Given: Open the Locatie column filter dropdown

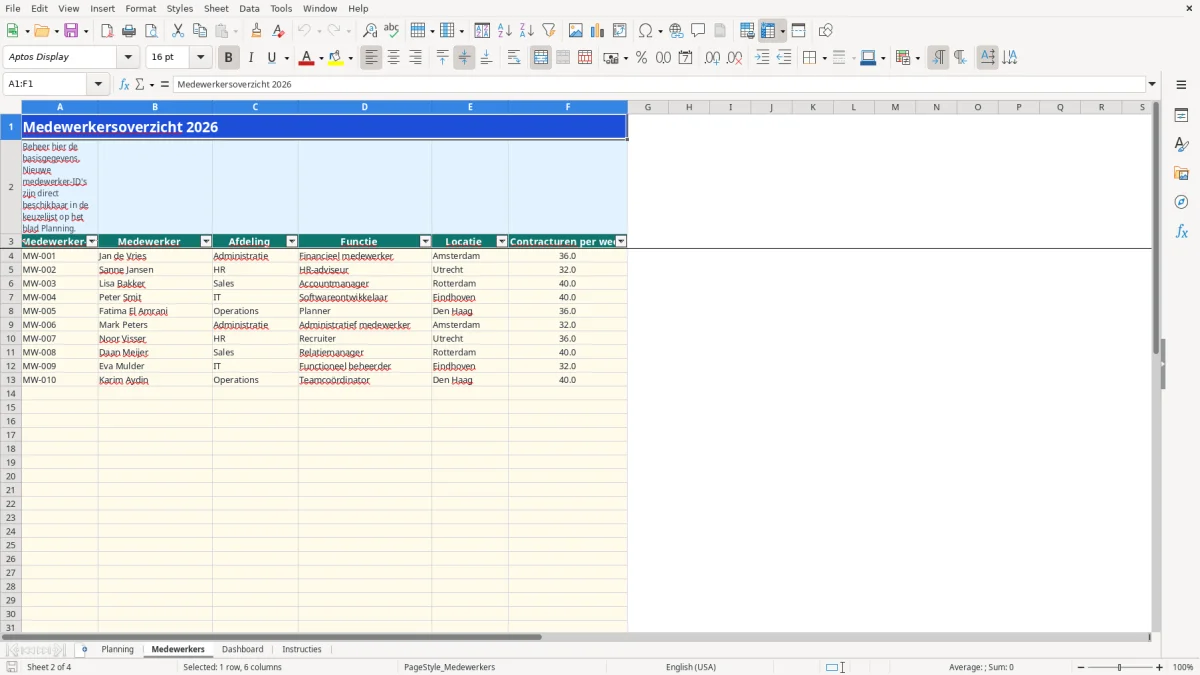Looking at the screenshot, I should [502, 241].
